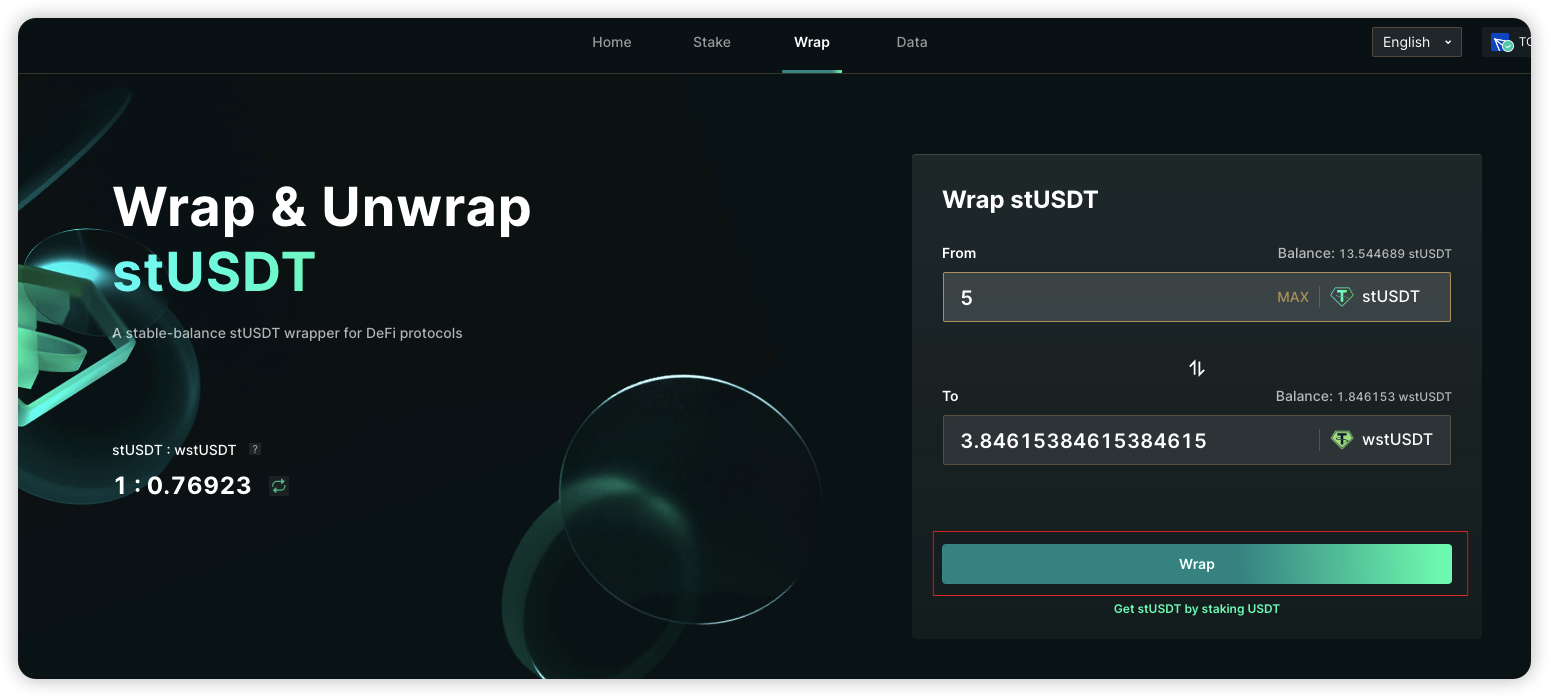The width and height of the screenshot is (1549, 697).
Task: Click the swap direction arrows icon
Action: point(1196,368)
